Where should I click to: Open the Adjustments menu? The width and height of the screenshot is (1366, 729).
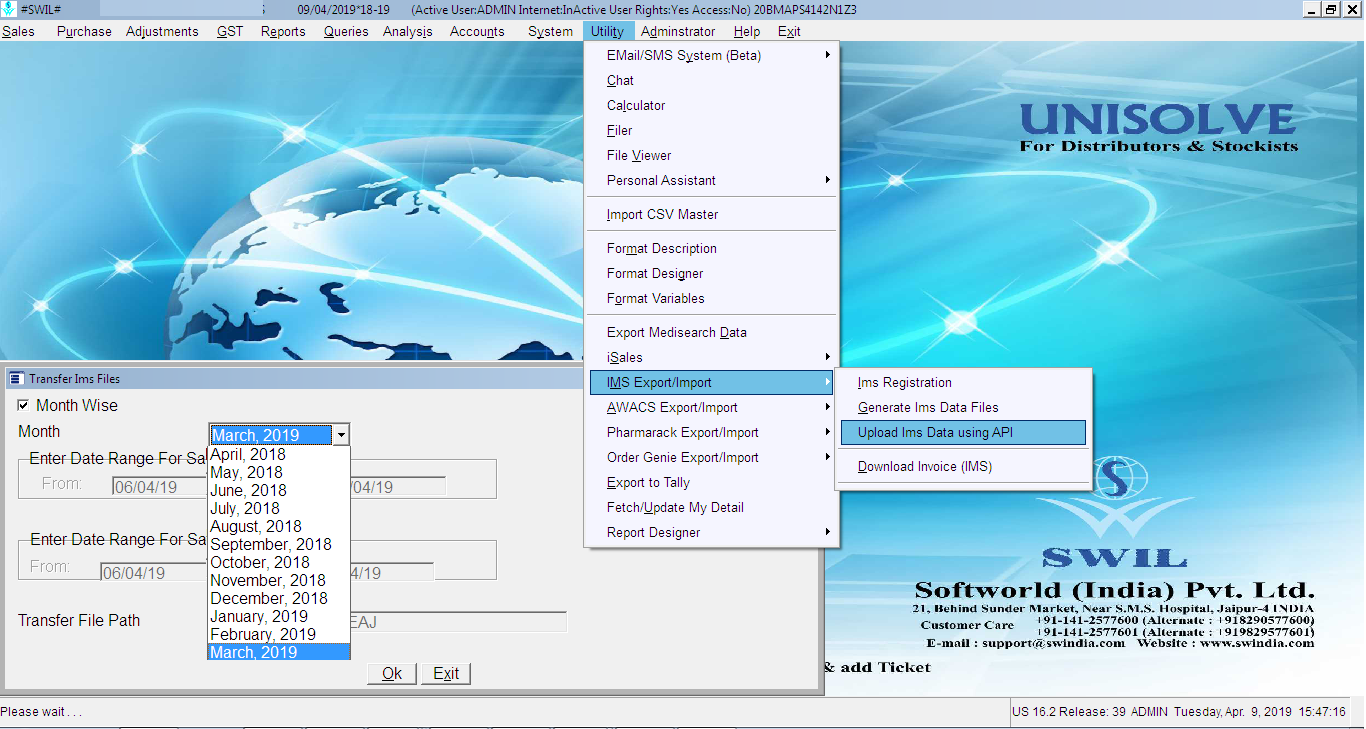162,31
